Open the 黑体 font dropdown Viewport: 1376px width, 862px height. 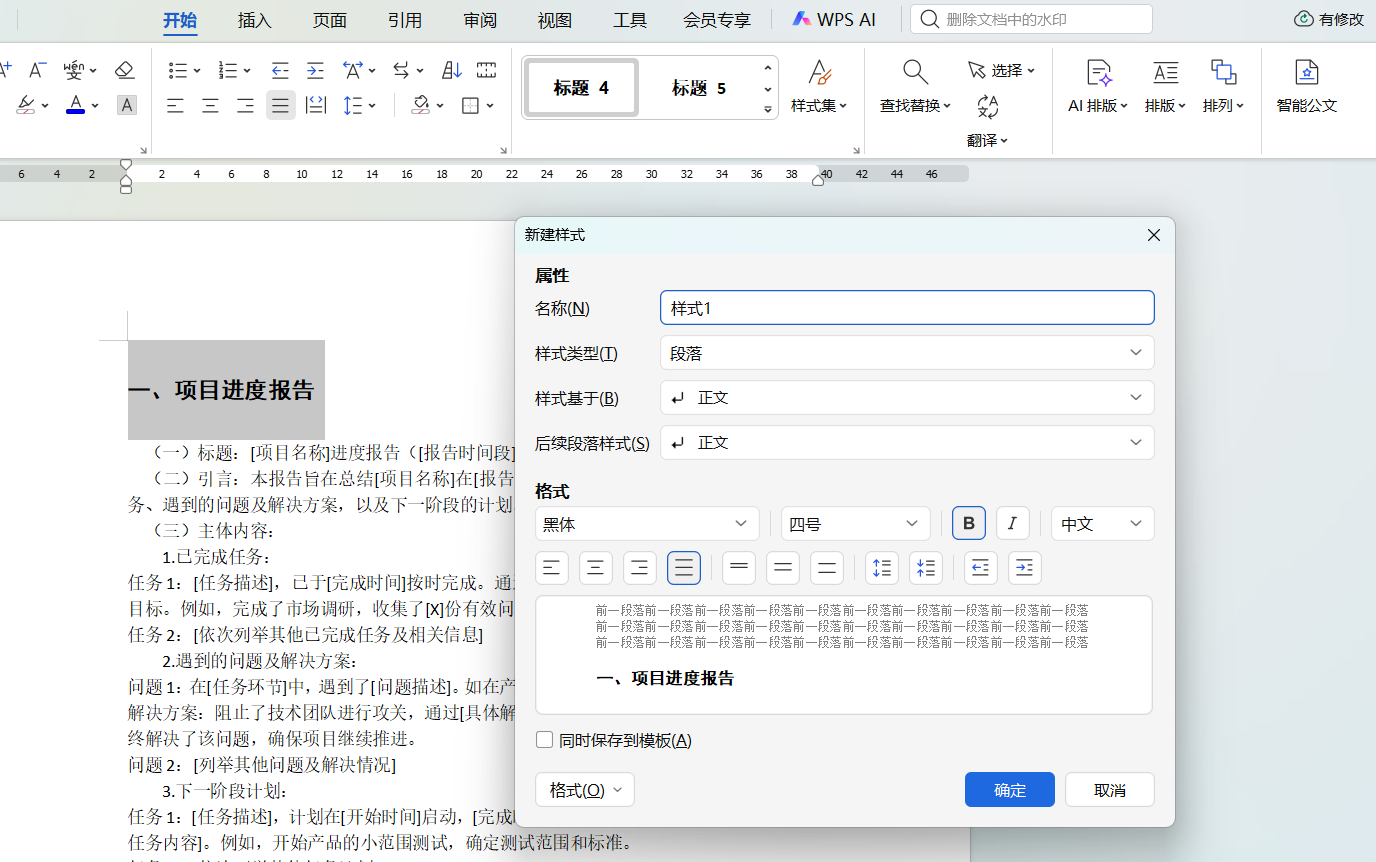click(646, 524)
